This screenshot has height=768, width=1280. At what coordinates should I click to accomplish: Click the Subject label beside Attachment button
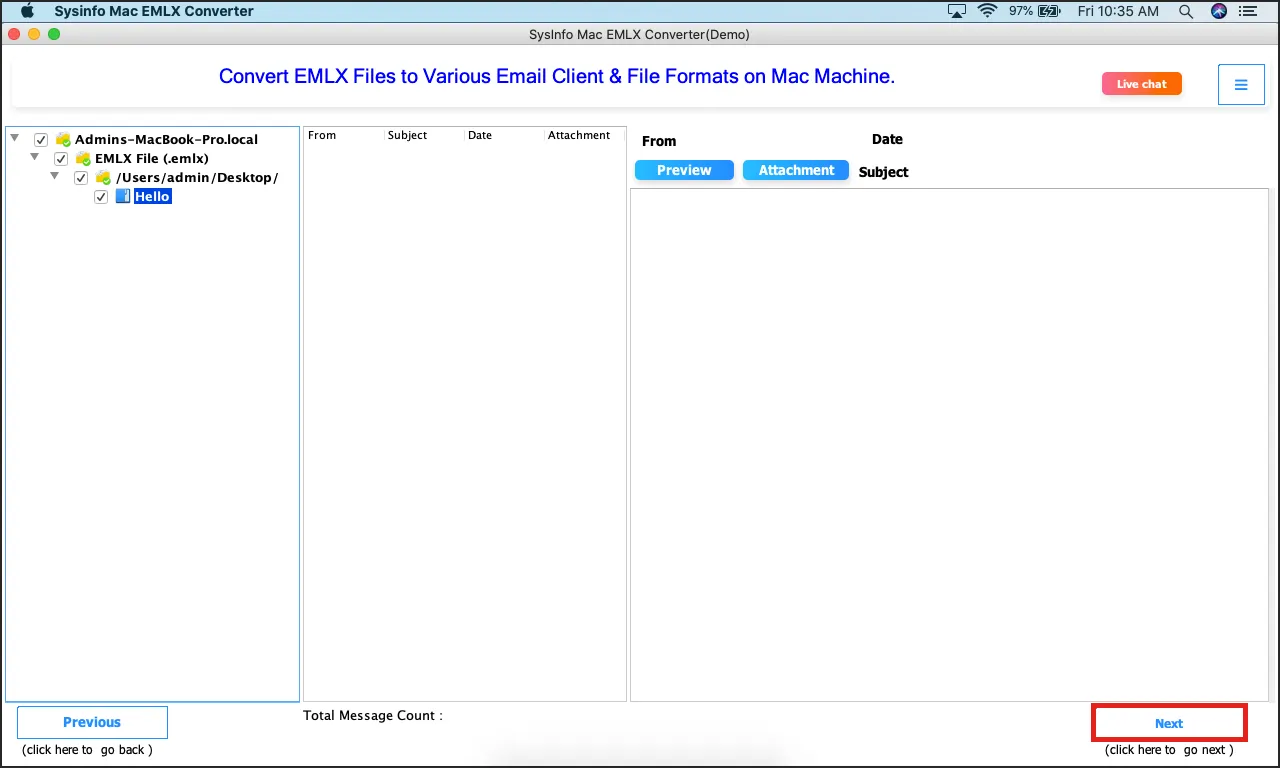(884, 172)
